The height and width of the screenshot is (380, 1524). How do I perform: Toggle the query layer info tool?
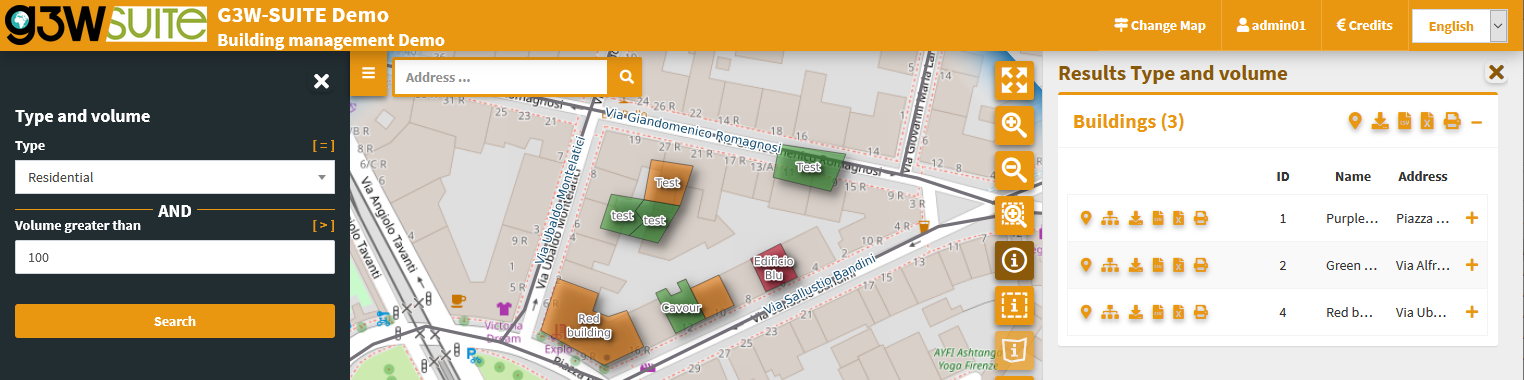coord(1015,260)
